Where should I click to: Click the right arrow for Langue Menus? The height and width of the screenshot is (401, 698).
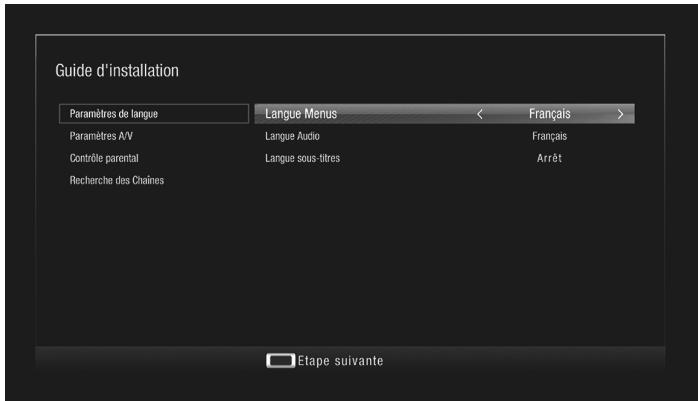[x=620, y=114]
